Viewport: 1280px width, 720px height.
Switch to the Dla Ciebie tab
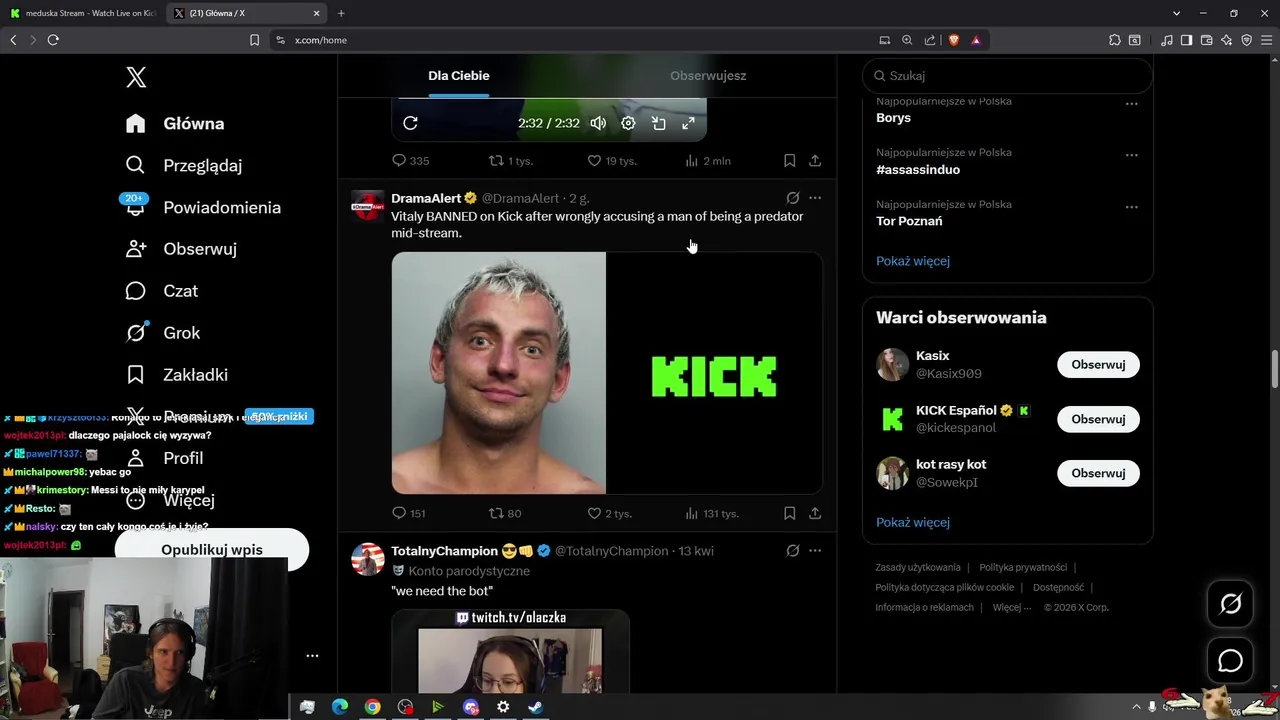[x=459, y=76]
